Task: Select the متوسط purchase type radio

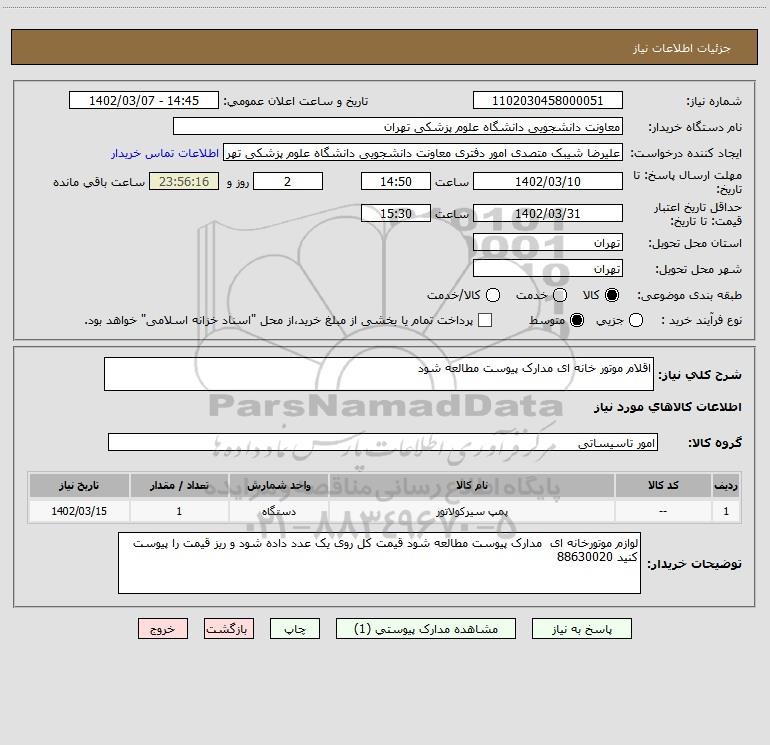Action: 577,321
